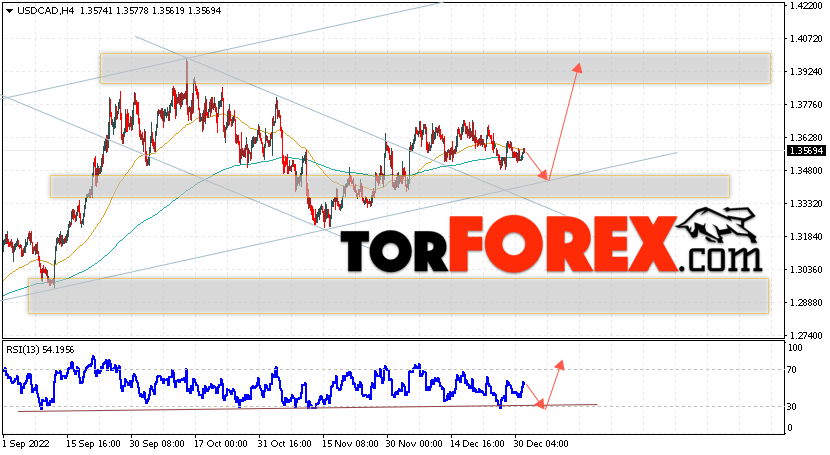Select the 1.39240 price axis value
830x455 pixels.
point(806,71)
